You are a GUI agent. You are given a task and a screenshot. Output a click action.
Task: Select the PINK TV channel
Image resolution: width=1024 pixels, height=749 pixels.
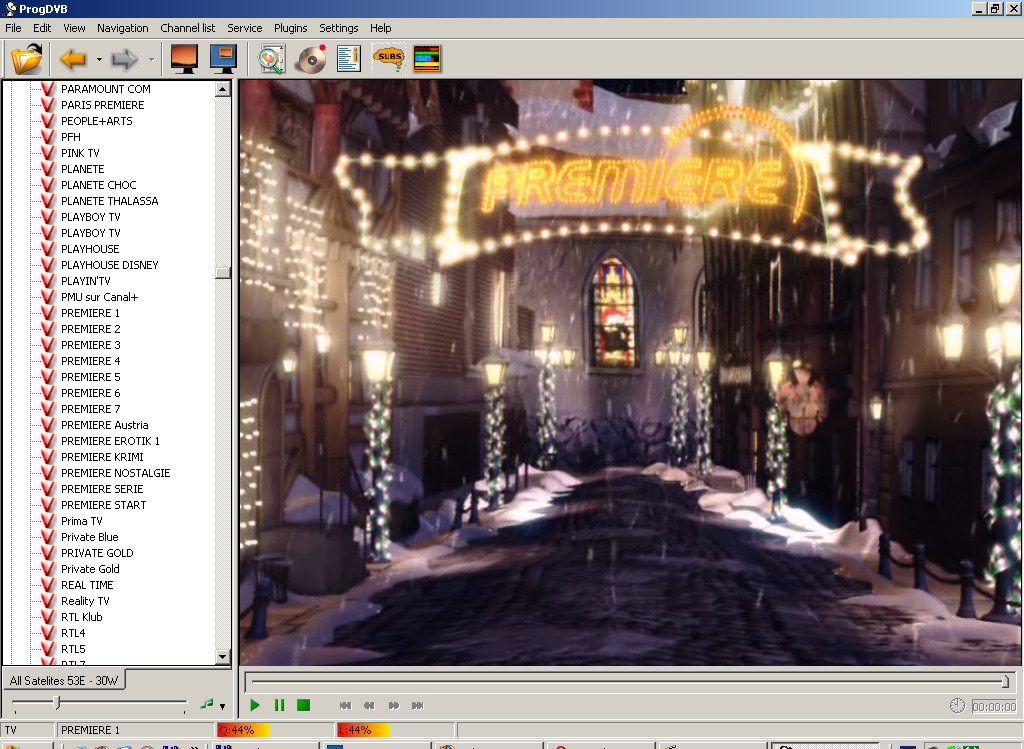coord(80,153)
